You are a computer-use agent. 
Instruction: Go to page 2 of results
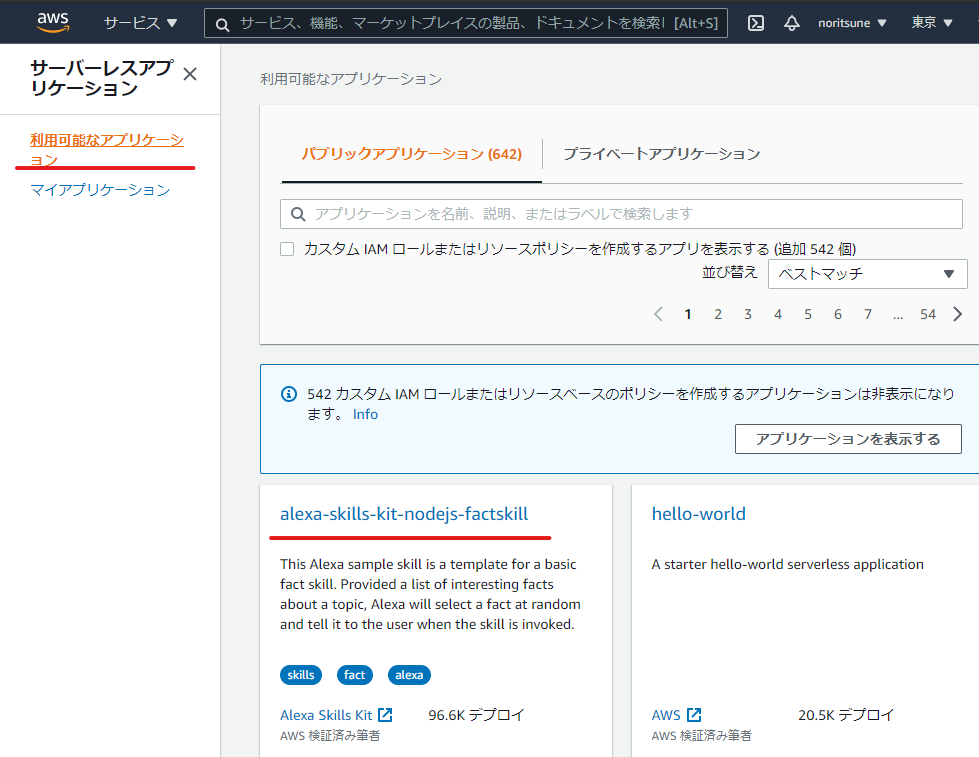coord(718,314)
